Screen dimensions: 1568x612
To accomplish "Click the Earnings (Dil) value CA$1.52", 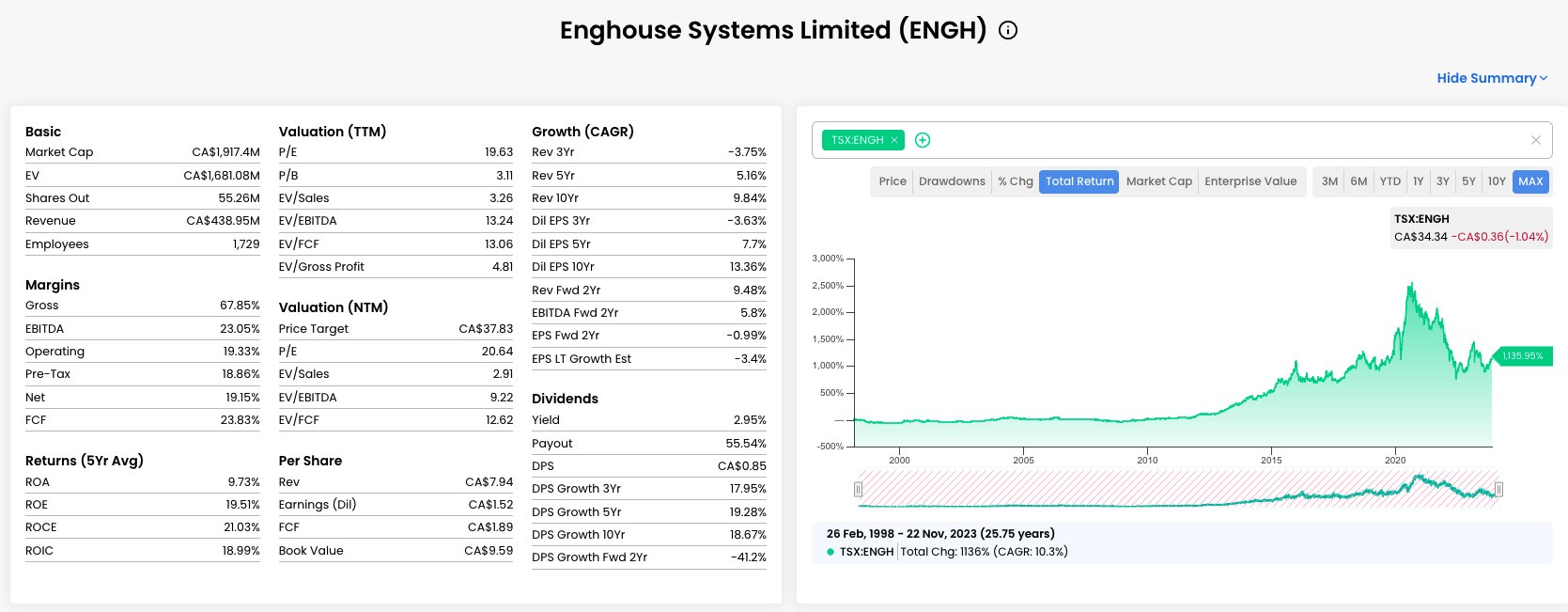I will pos(490,505).
